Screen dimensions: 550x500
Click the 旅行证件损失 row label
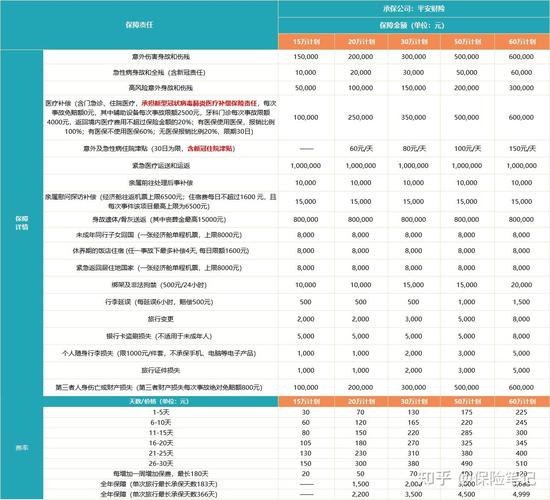click(161, 371)
